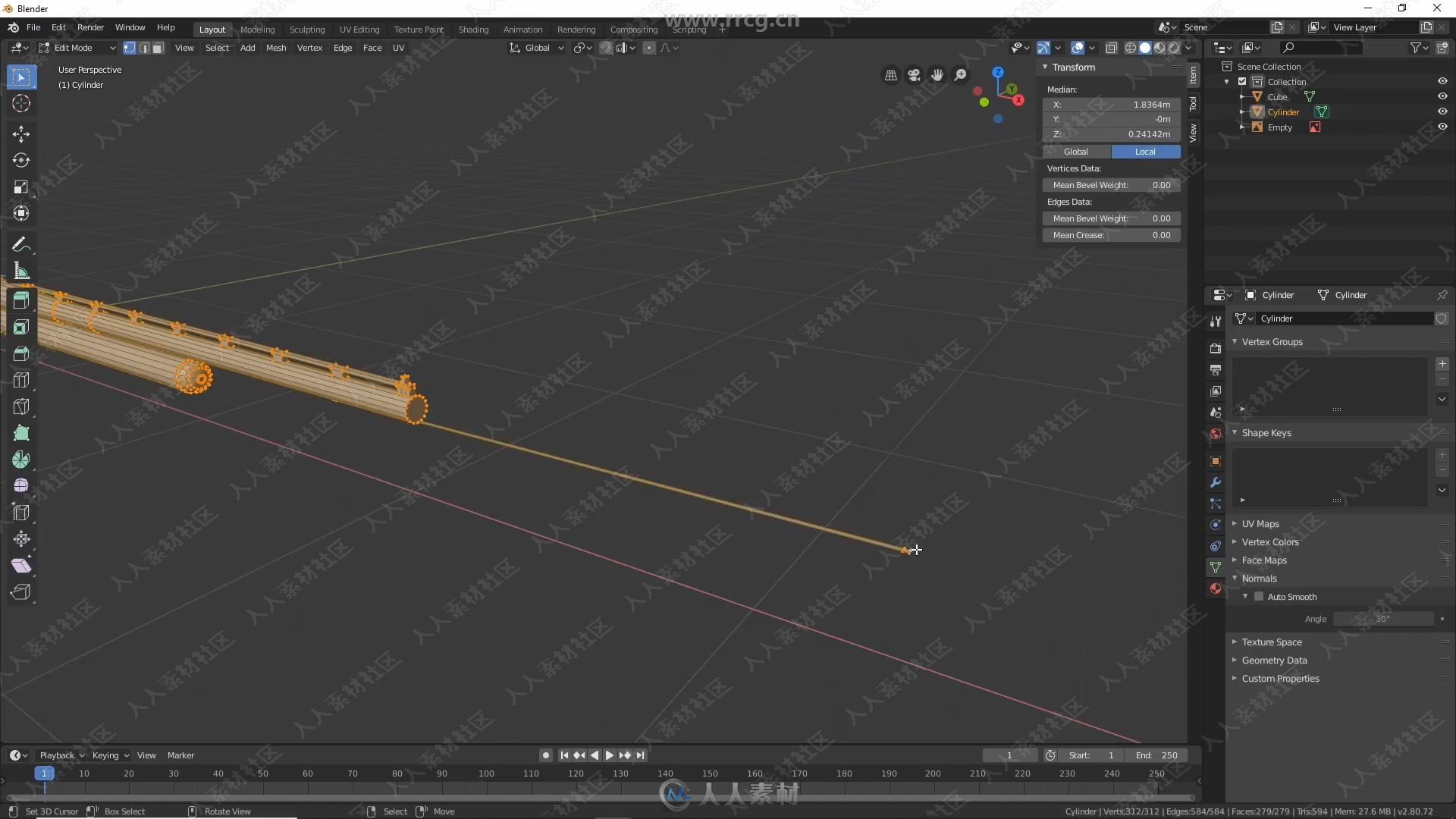Toggle Local coordinate space button

click(1144, 151)
